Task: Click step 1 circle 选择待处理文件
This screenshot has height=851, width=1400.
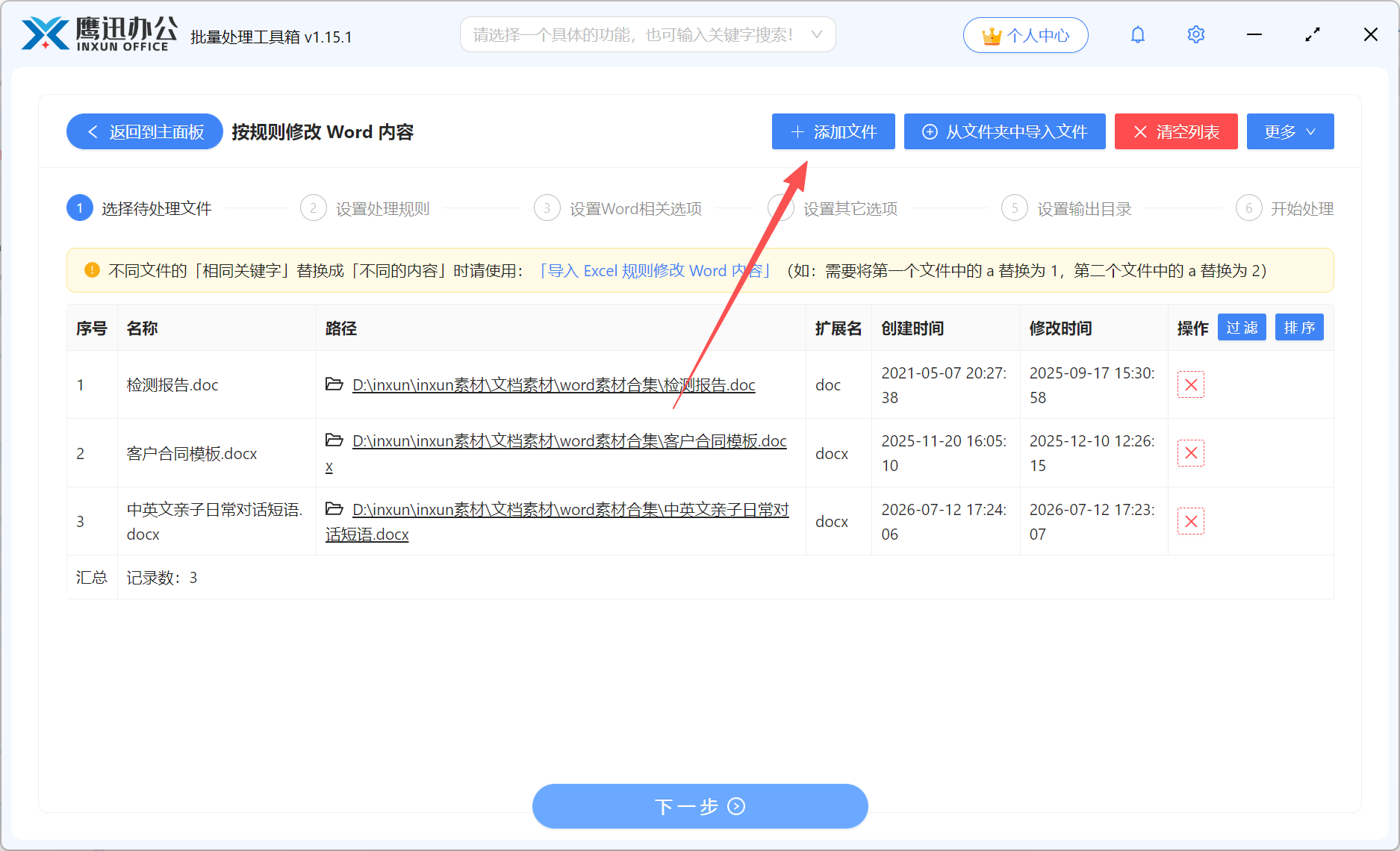Action: pyautogui.click(x=80, y=208)
